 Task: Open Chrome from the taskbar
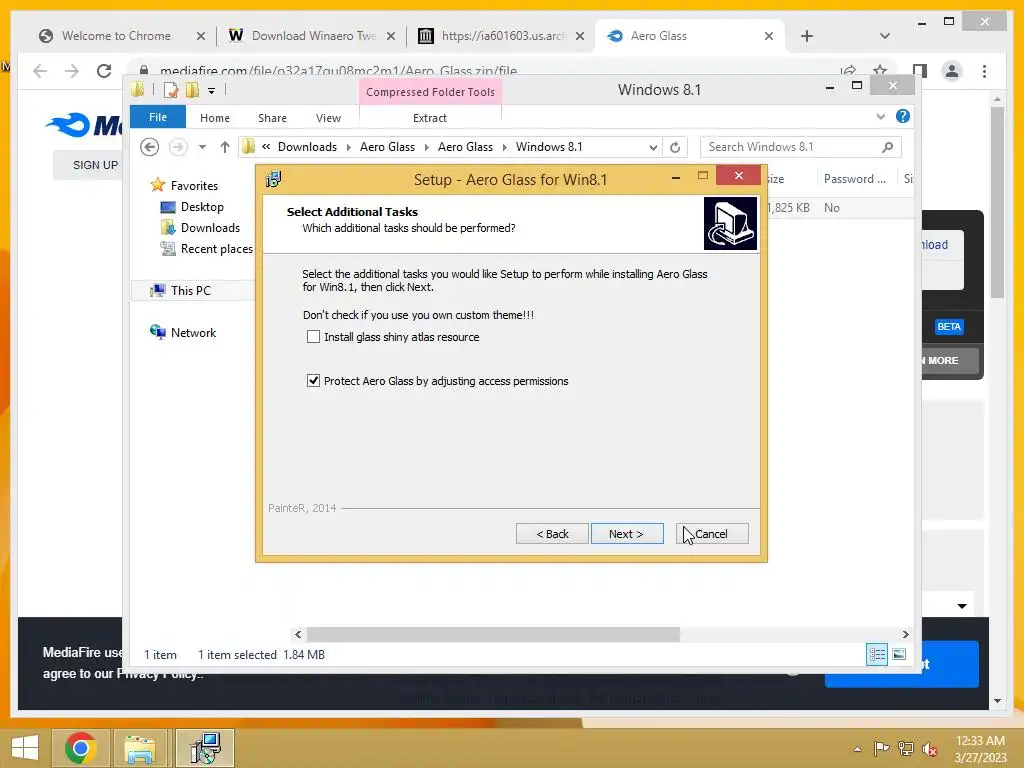pyautogui.click(x=81, y=748)
